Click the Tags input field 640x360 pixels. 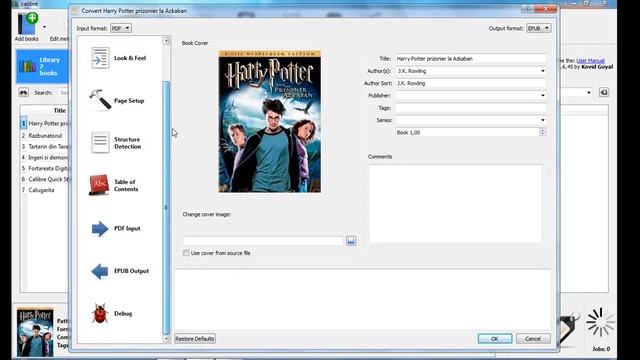tap(470, 108)
